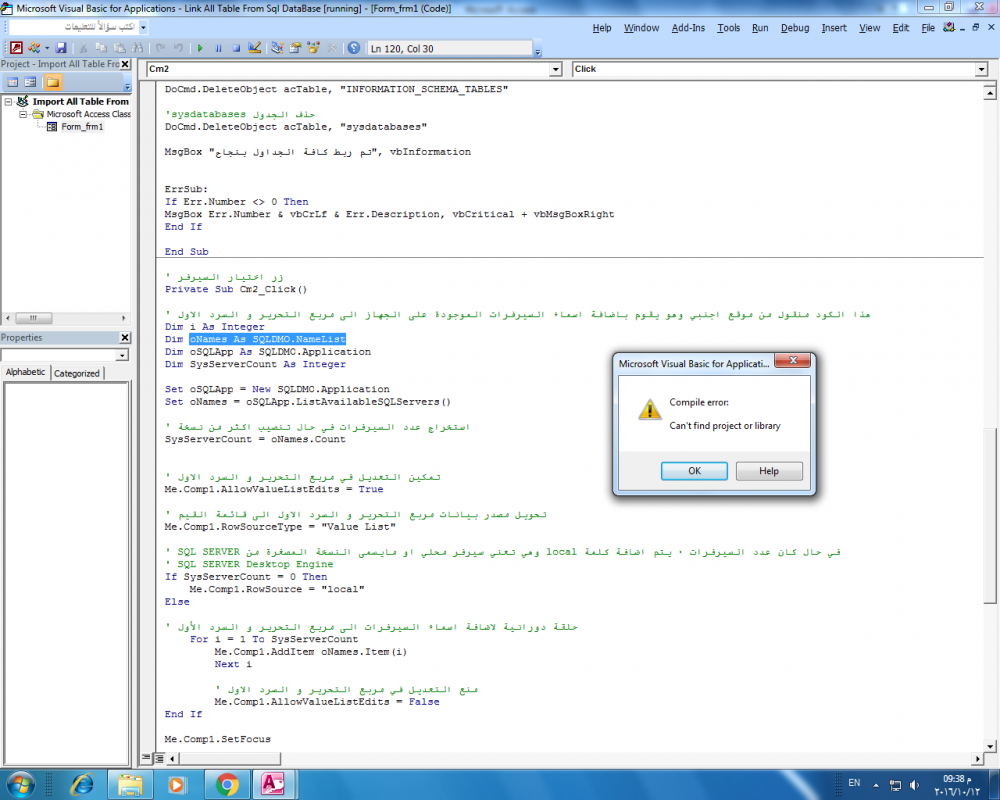1000x800 pixels.
Task: Click Help in the Compile error dialog
Action: pos(768,471)
